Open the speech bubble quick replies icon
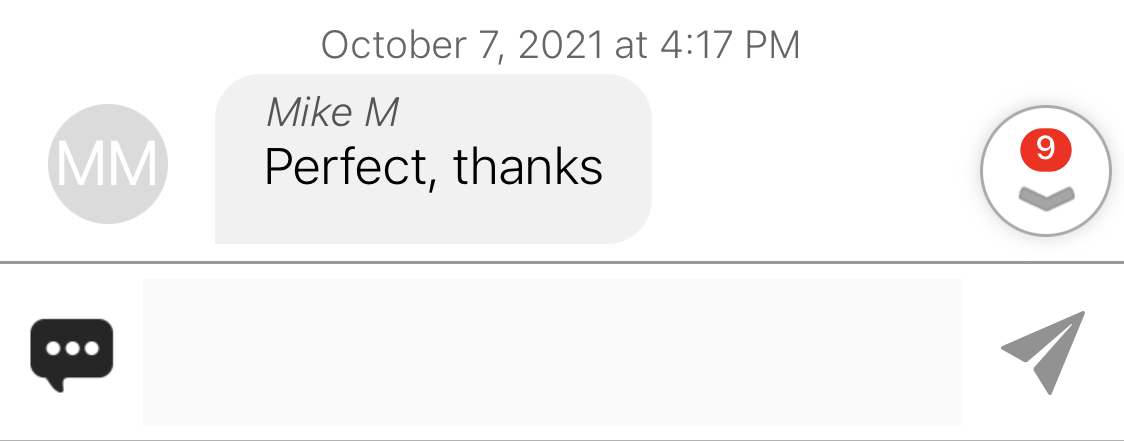1124x441 pixels. pyautogui.click(x=72, y=354)
